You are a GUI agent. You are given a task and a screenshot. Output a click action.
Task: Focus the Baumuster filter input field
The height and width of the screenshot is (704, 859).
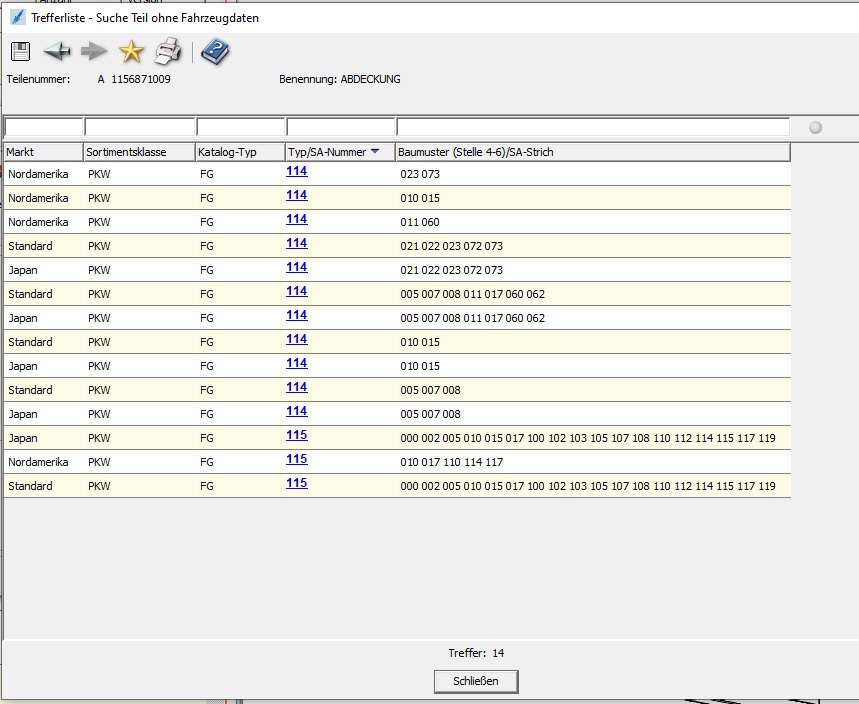click(593, 127)
